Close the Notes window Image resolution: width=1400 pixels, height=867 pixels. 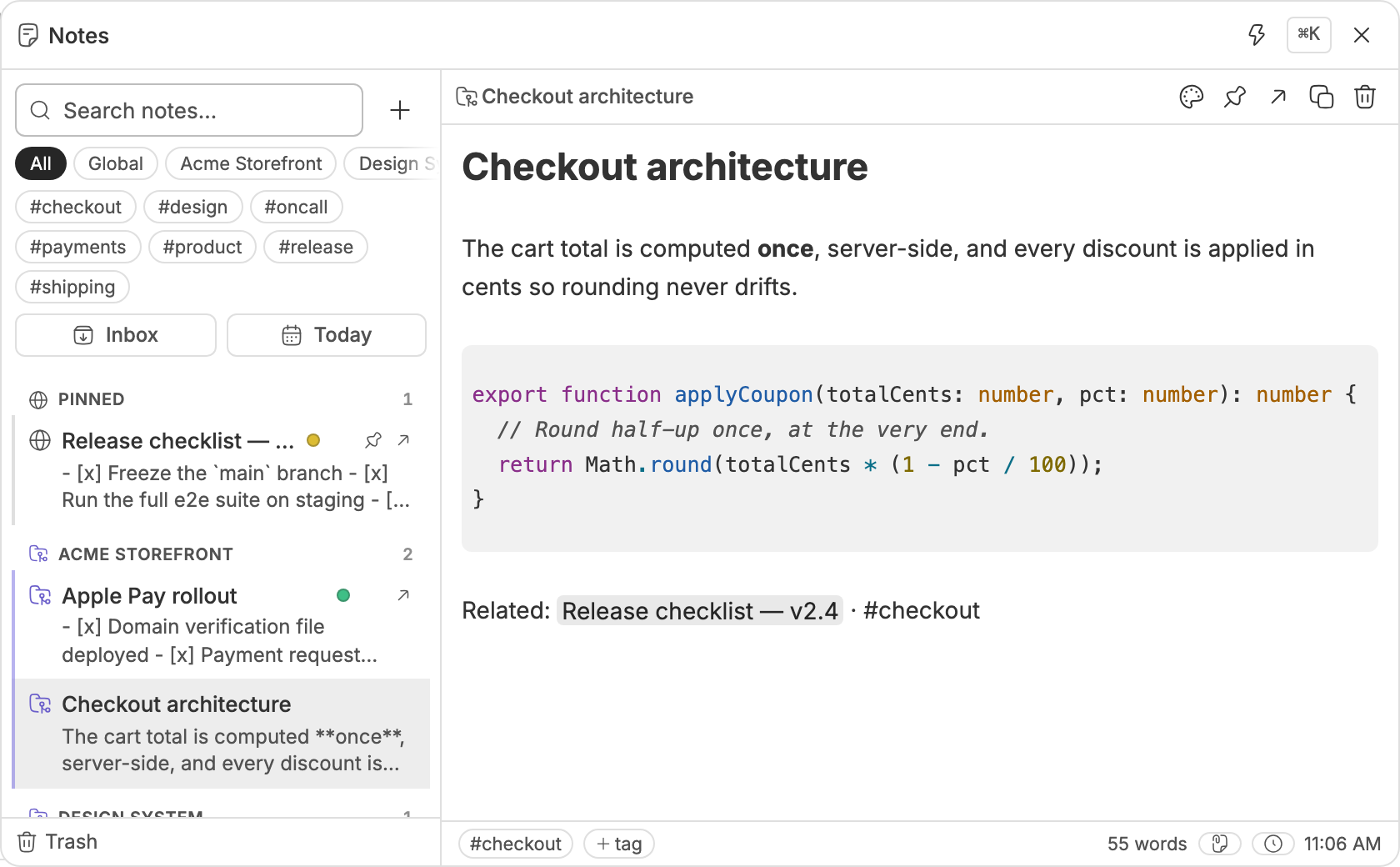pyautogui.click(x=1362, y=35)
